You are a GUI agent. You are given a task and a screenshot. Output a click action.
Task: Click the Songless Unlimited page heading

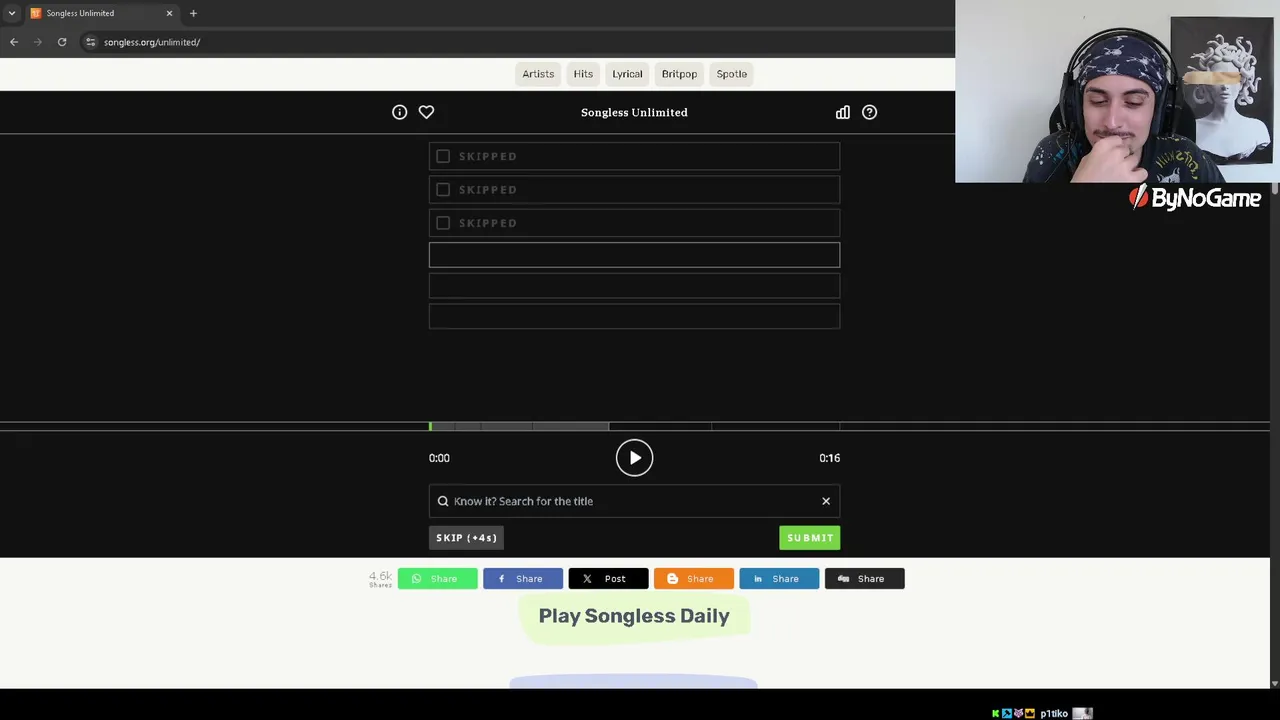634,112
